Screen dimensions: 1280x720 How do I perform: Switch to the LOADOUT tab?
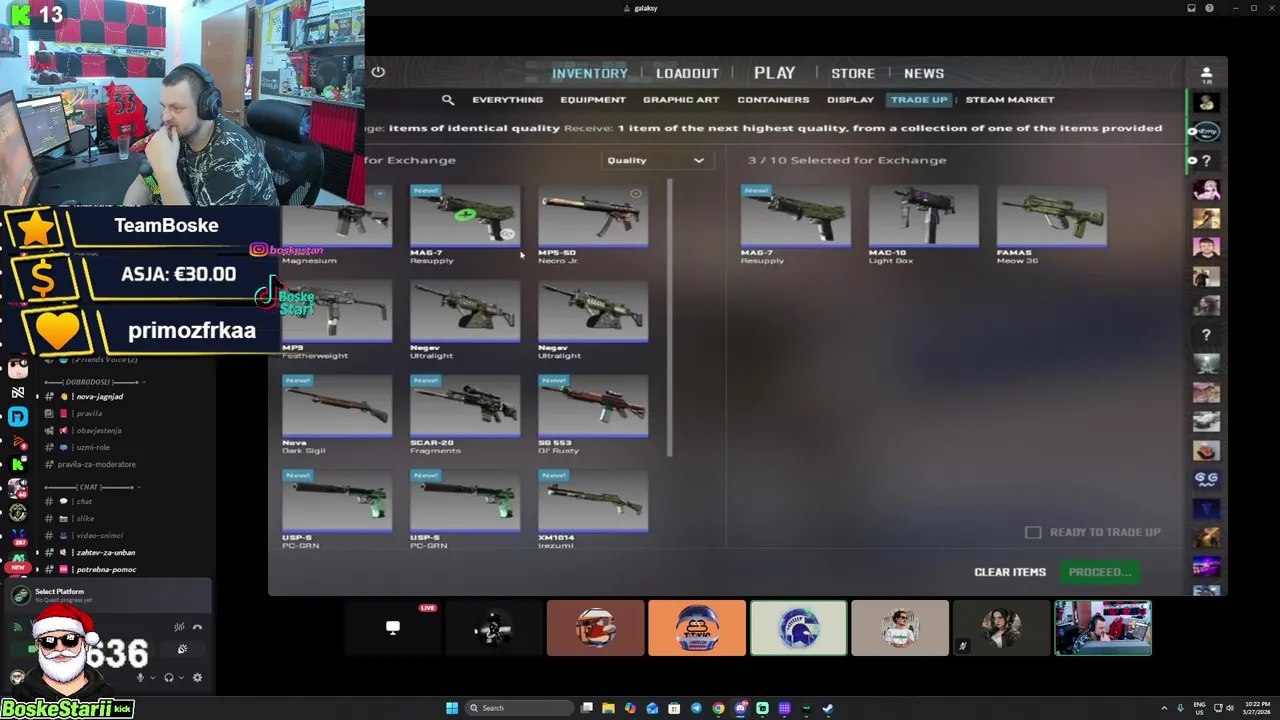(x=687, y=73)
